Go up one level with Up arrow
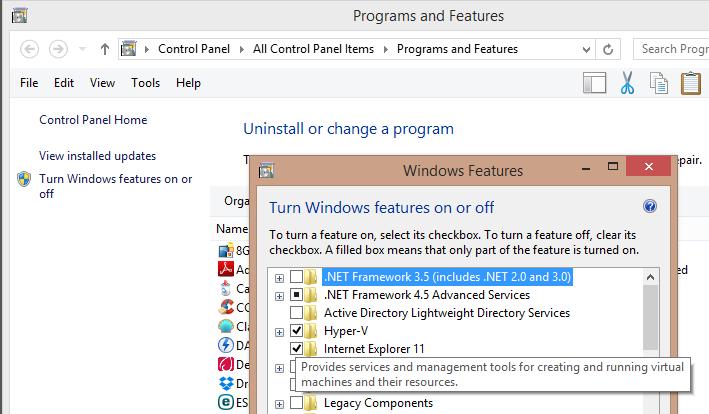Image resolution: width=709 pixels, height=414 pixels. [x=105, y=49]
